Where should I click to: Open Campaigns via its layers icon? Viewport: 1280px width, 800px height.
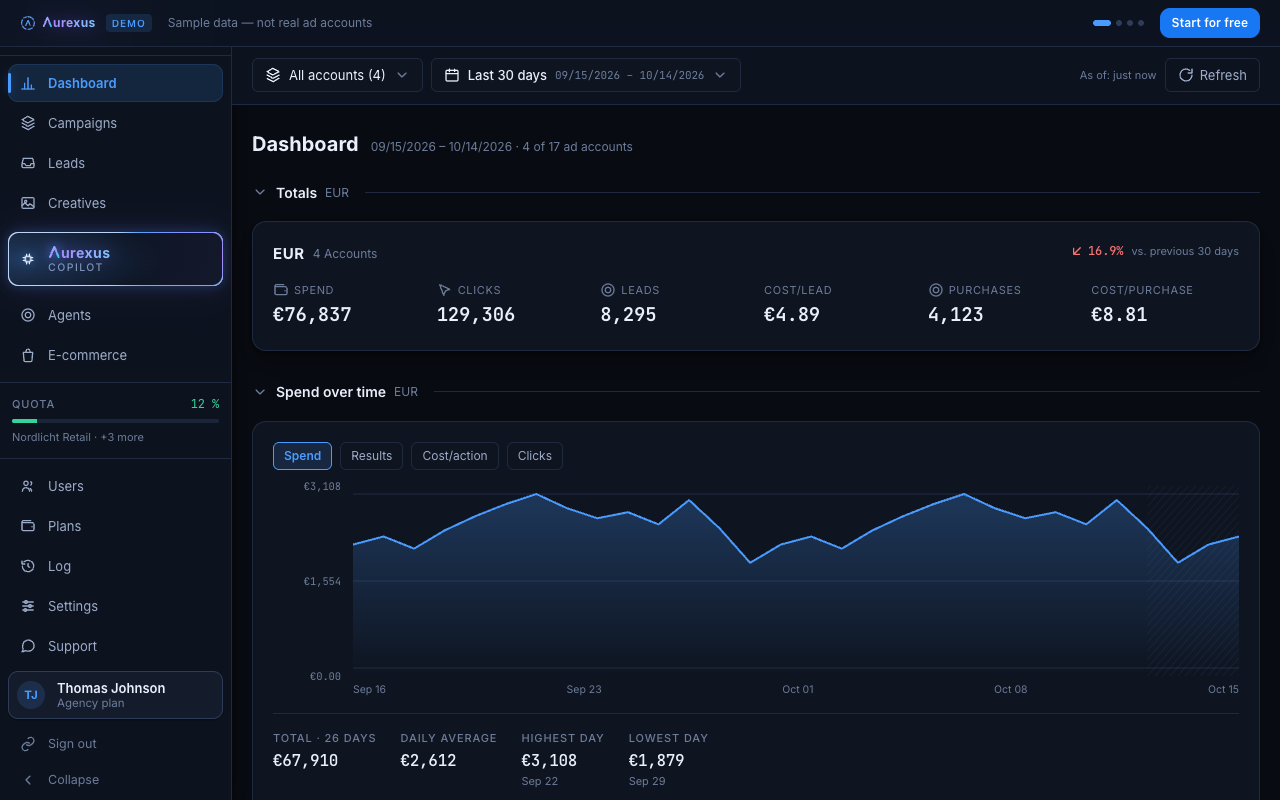point(28,123)
